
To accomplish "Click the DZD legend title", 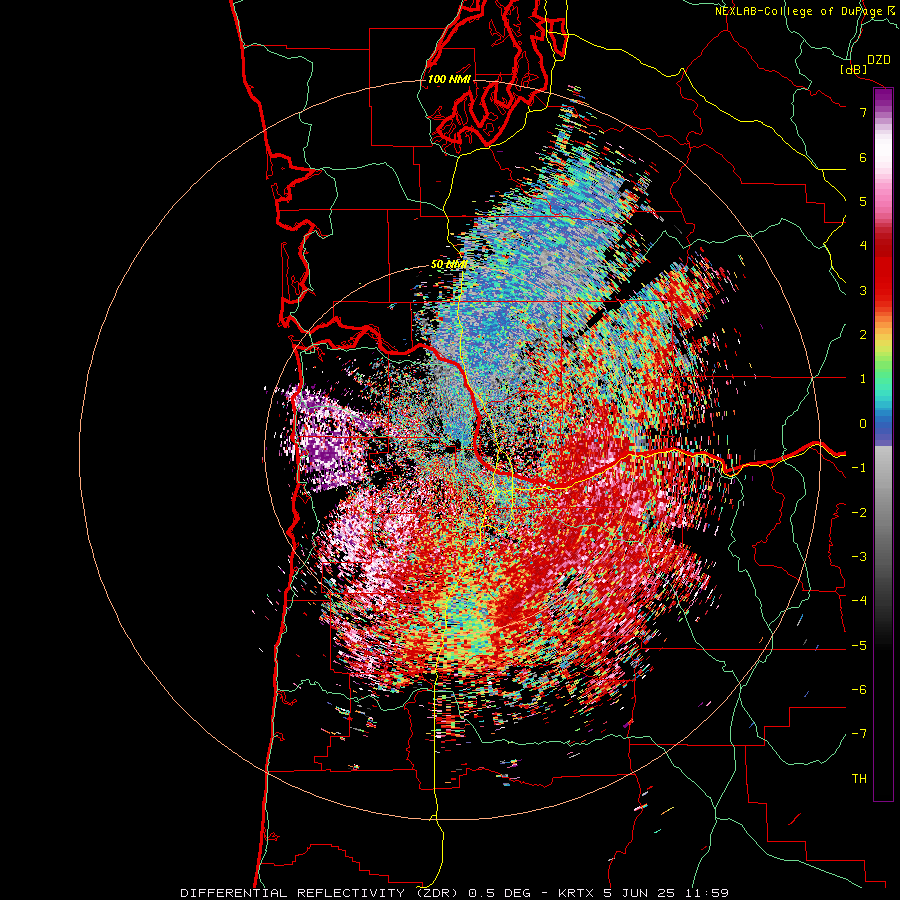I will point(879,60).
